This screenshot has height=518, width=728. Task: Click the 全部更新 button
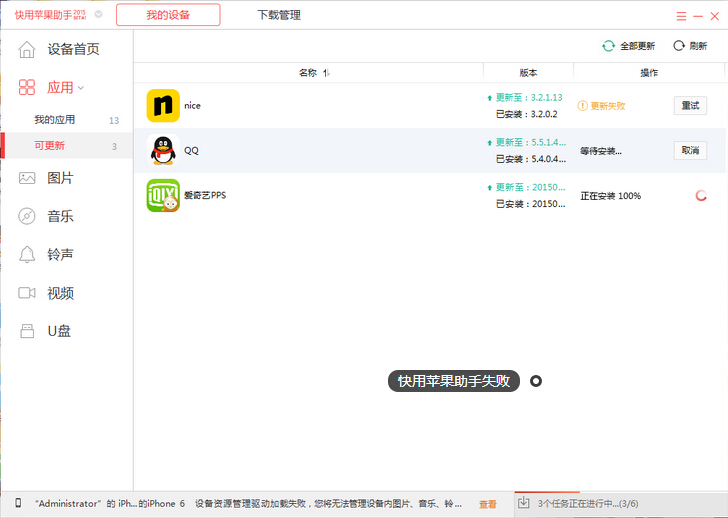629,46
